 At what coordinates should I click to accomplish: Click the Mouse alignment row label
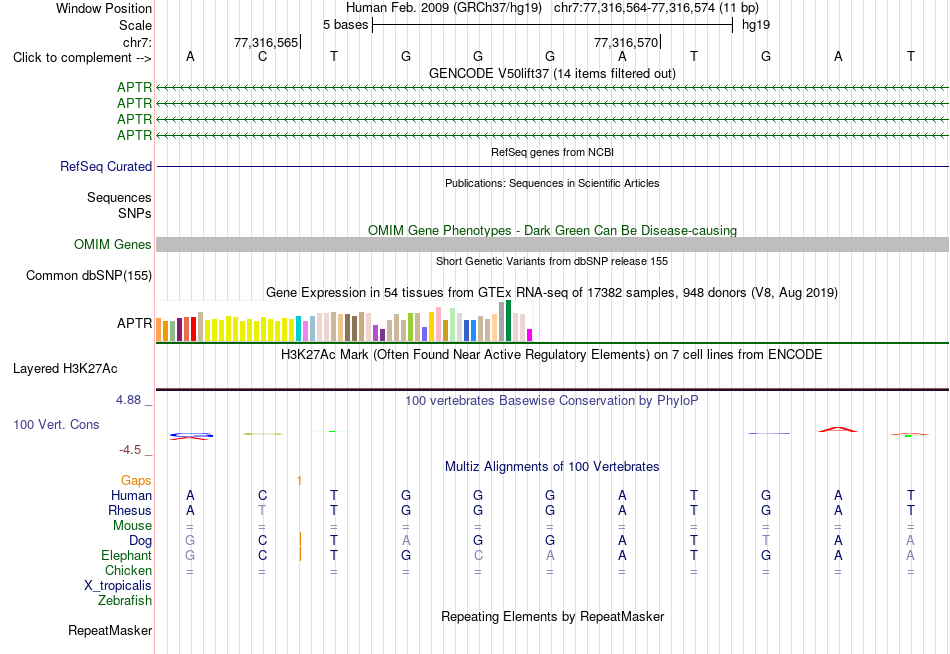tap(133, 526)
